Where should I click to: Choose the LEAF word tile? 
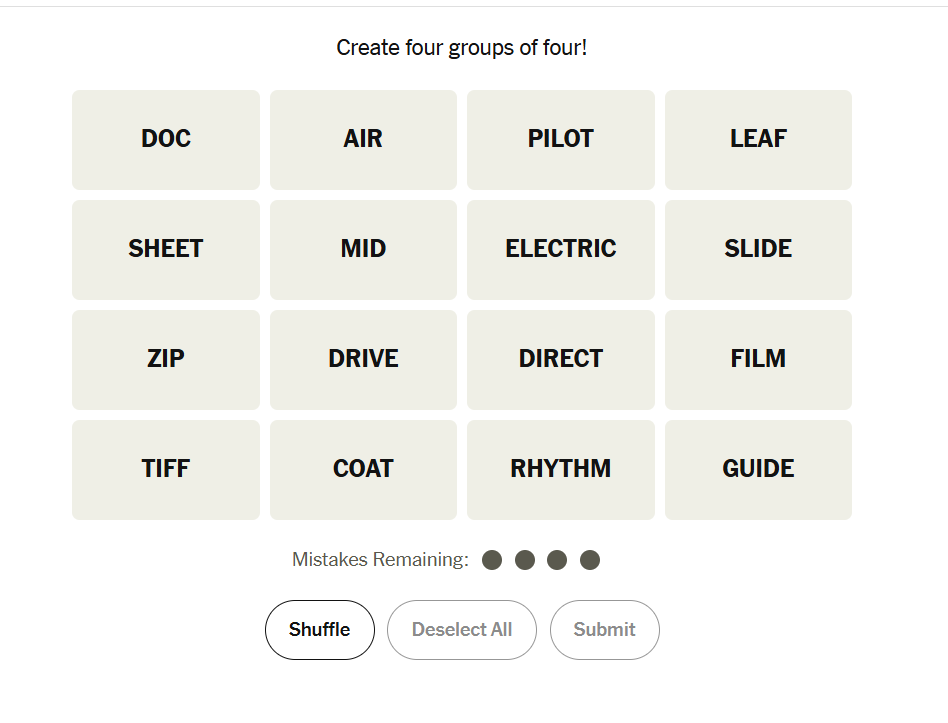(x=758, y=140)
